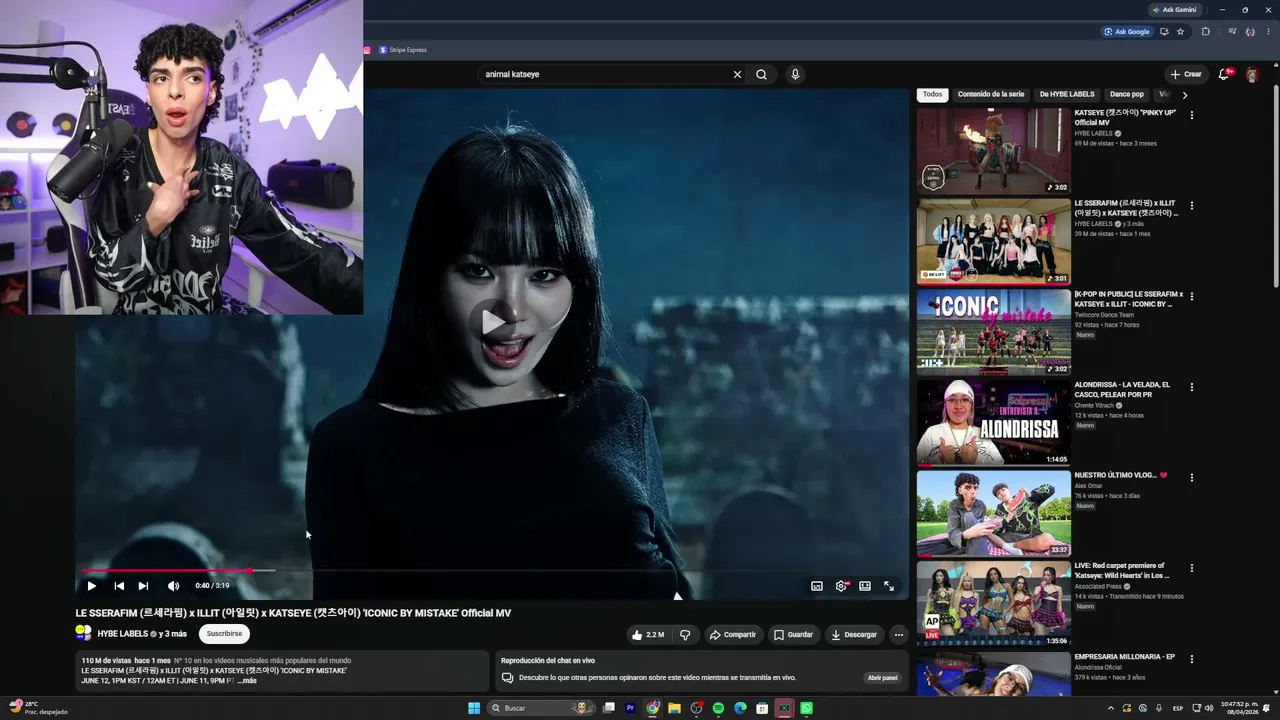The height and width of the screenshot is (720, 1280).
Task: Open the Chrome three-dot menu
Action: (1268, 31)
